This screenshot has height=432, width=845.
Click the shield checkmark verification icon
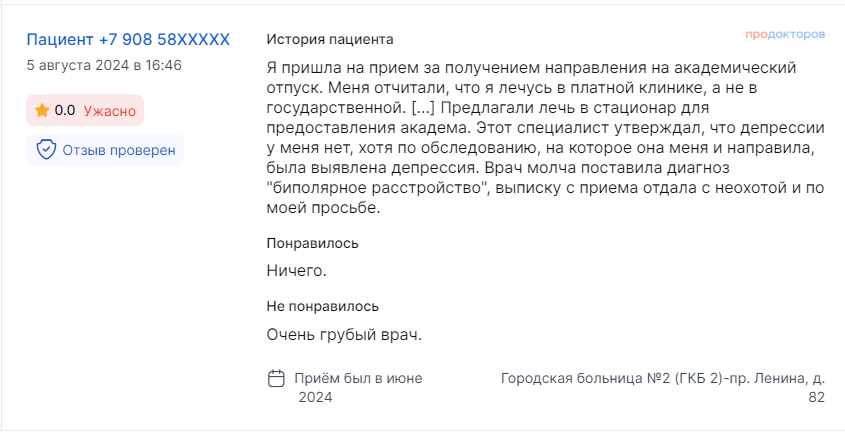point(46,150)
